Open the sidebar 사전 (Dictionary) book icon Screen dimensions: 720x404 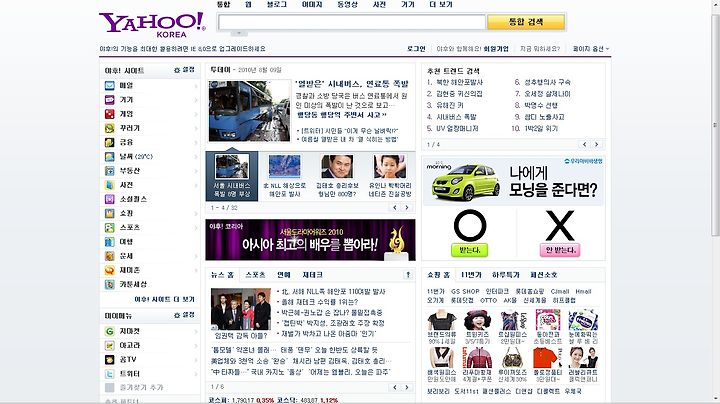click(x=110, y=185)
